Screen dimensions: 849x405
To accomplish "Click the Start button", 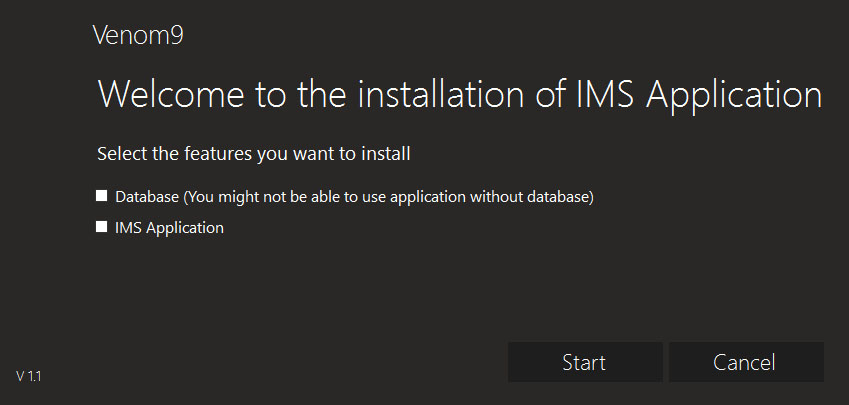I will (x=585, y=362).
